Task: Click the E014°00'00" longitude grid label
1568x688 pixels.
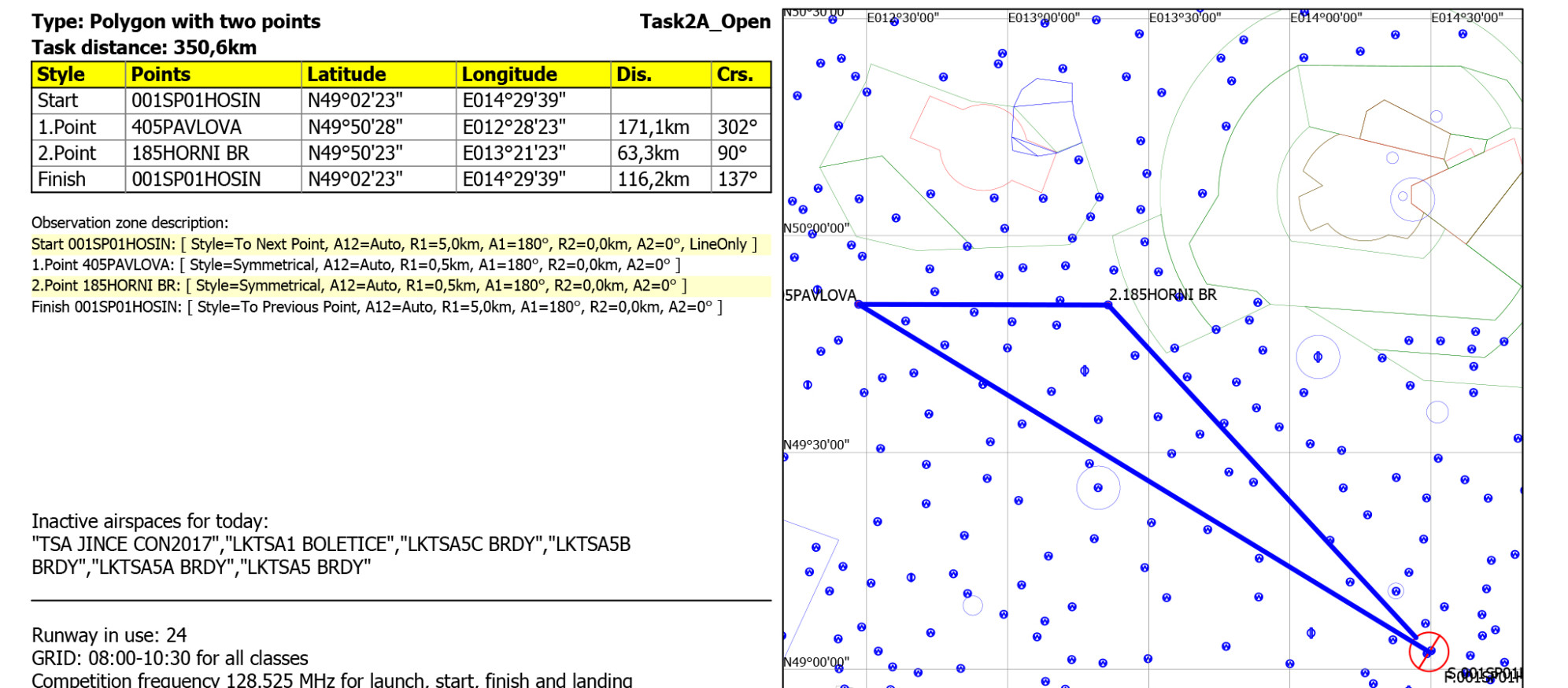Action: coord(1326,17)
